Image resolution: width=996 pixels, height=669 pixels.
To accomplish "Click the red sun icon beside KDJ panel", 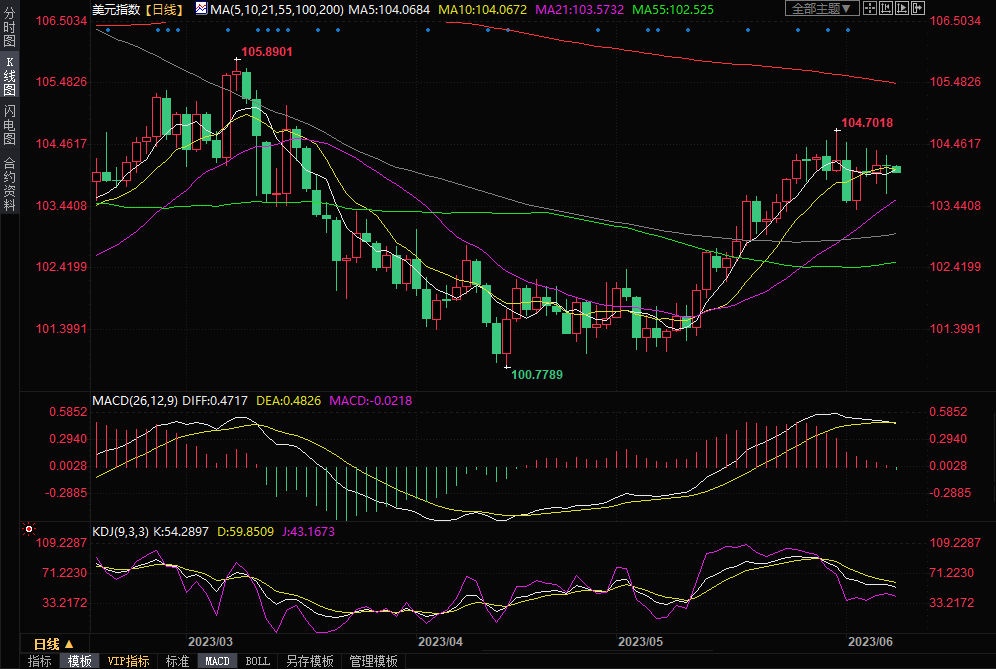I will pyautogui.click(x=29, y=528).
